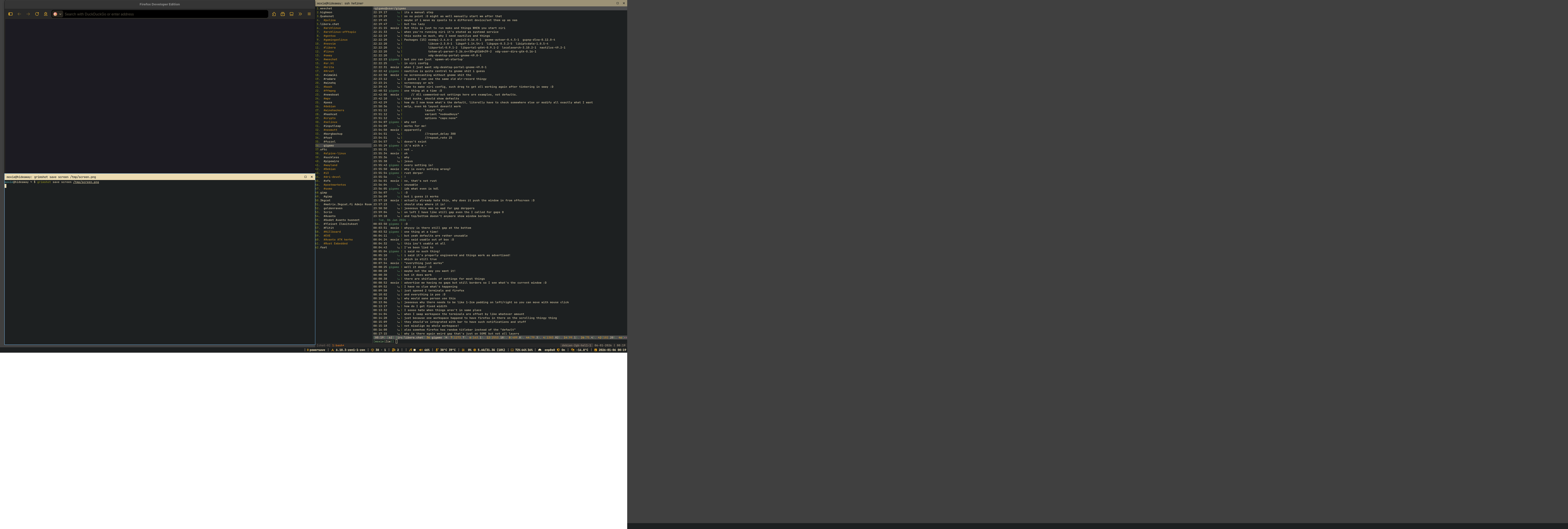The width and height of the screenshot is (1568, 529).
Task: Open the Firefox extensions puzzle icon
Action: coord(274,14)
